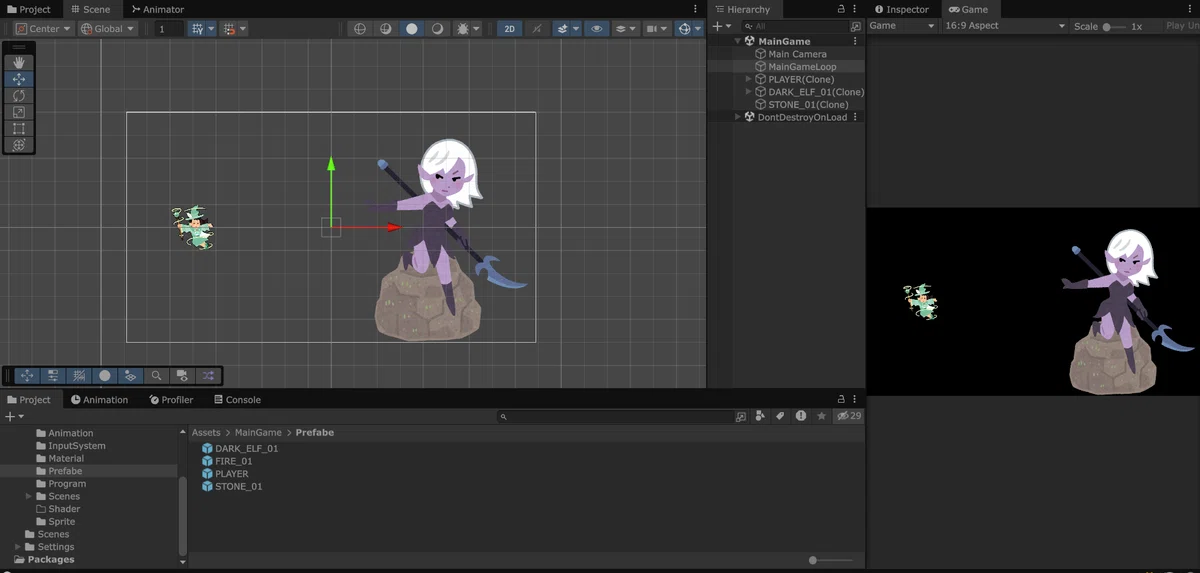Viewport: 1200px width, 573px height.
Task: Switch to the Inspector tab
Action: click(x=901, y=9)
